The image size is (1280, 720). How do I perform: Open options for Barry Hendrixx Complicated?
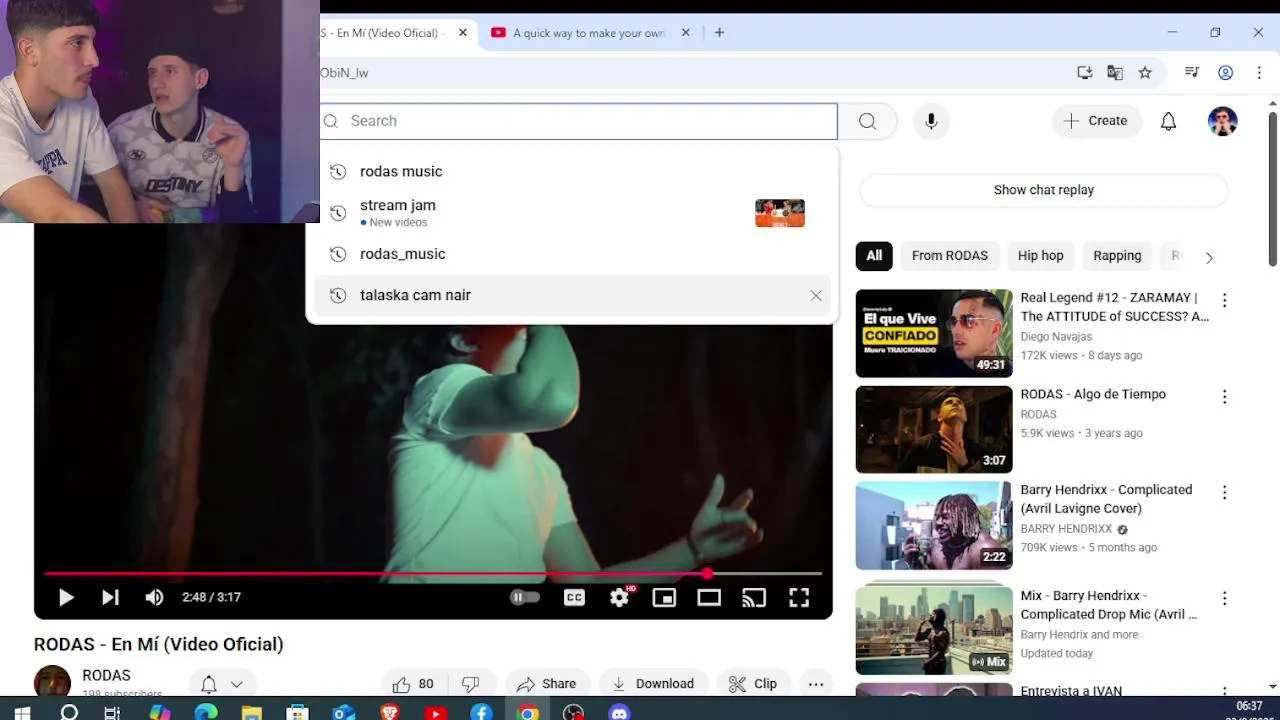(x=1224, y=493)
